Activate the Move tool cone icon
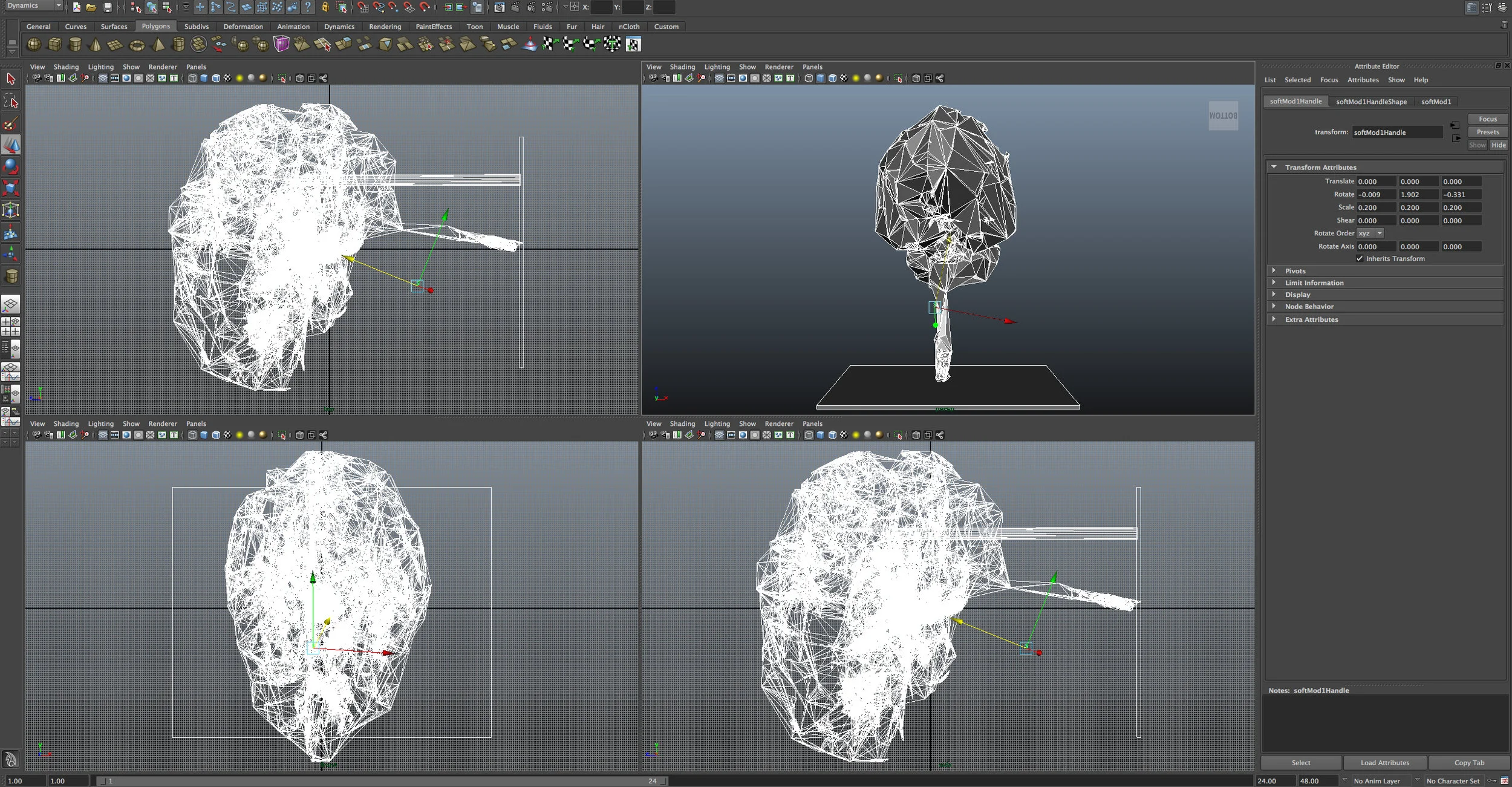The height and width of the screenshot is (787, 1512). (11, 145)
